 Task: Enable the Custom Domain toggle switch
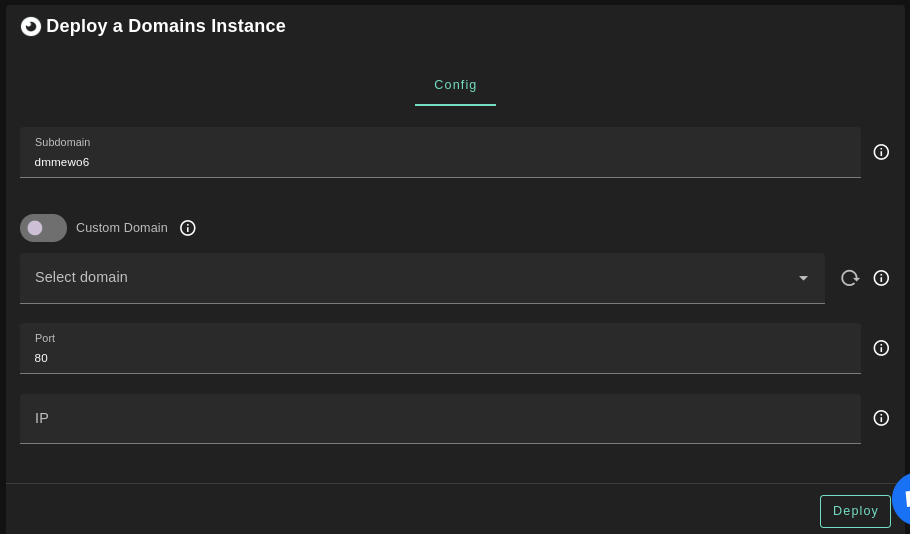click(x=43, y=228)
